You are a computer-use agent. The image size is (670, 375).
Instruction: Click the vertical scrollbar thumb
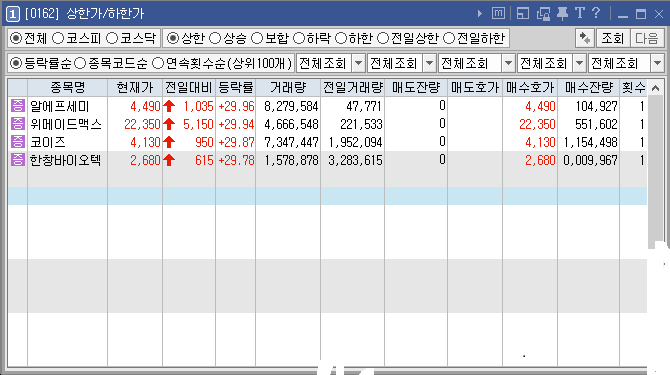click(655, 171)
